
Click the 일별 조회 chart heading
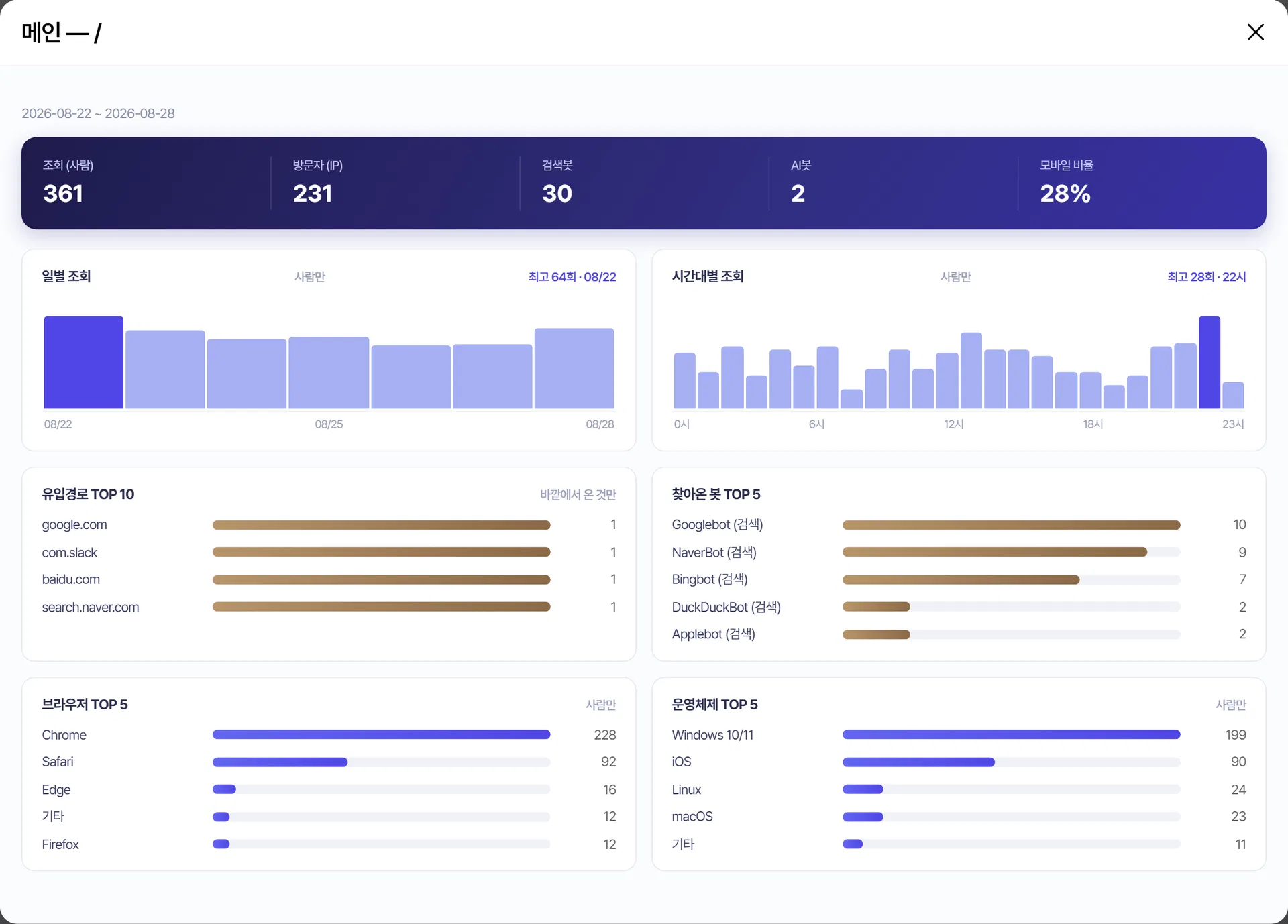[x=66, y=276]
